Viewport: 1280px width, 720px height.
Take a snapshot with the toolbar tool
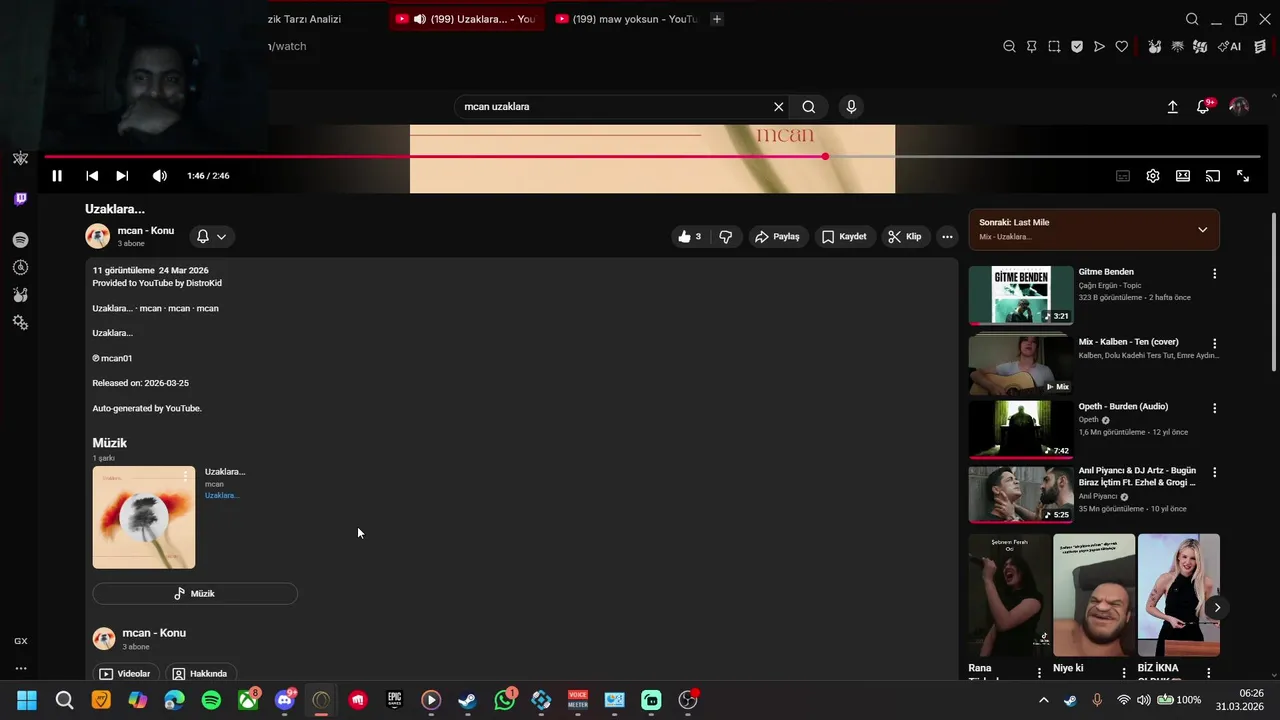click(1054, 47)
